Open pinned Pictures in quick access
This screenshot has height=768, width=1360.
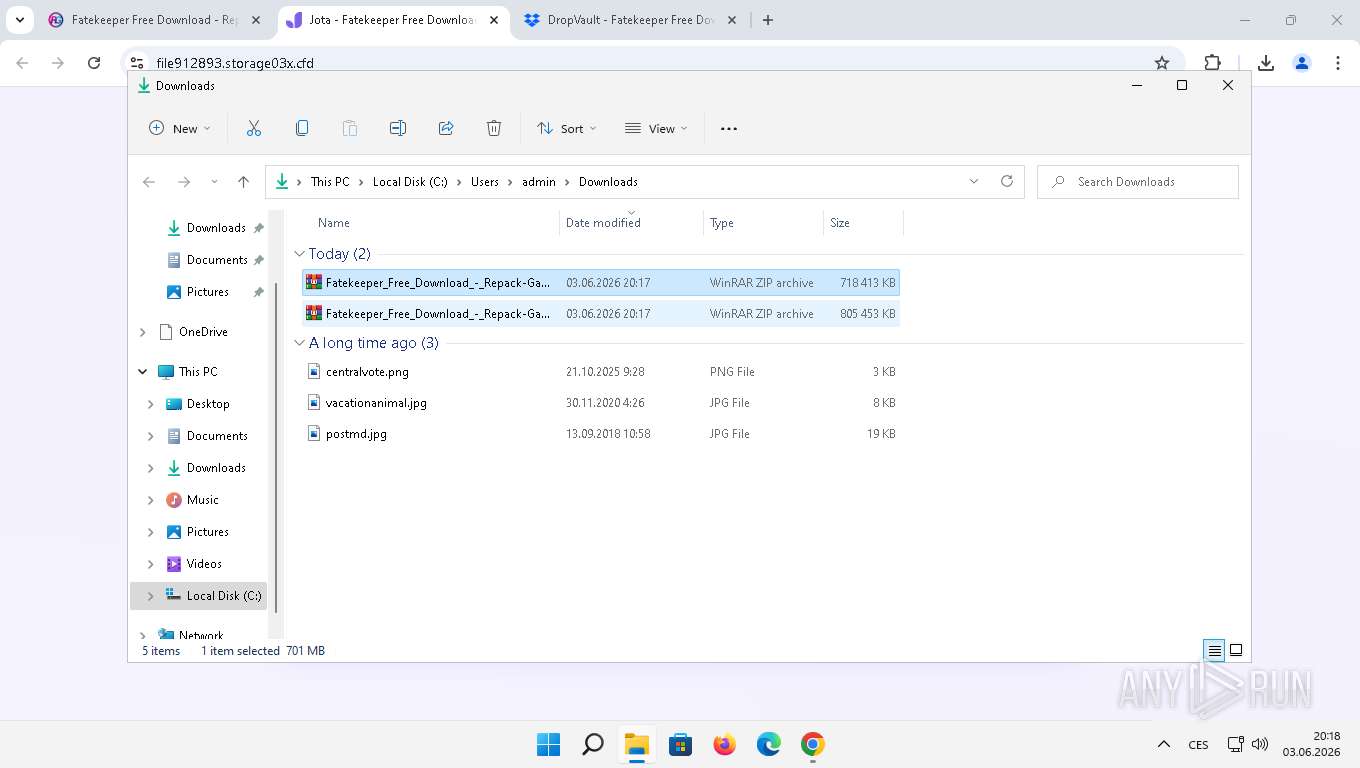[x=207, y=292]
